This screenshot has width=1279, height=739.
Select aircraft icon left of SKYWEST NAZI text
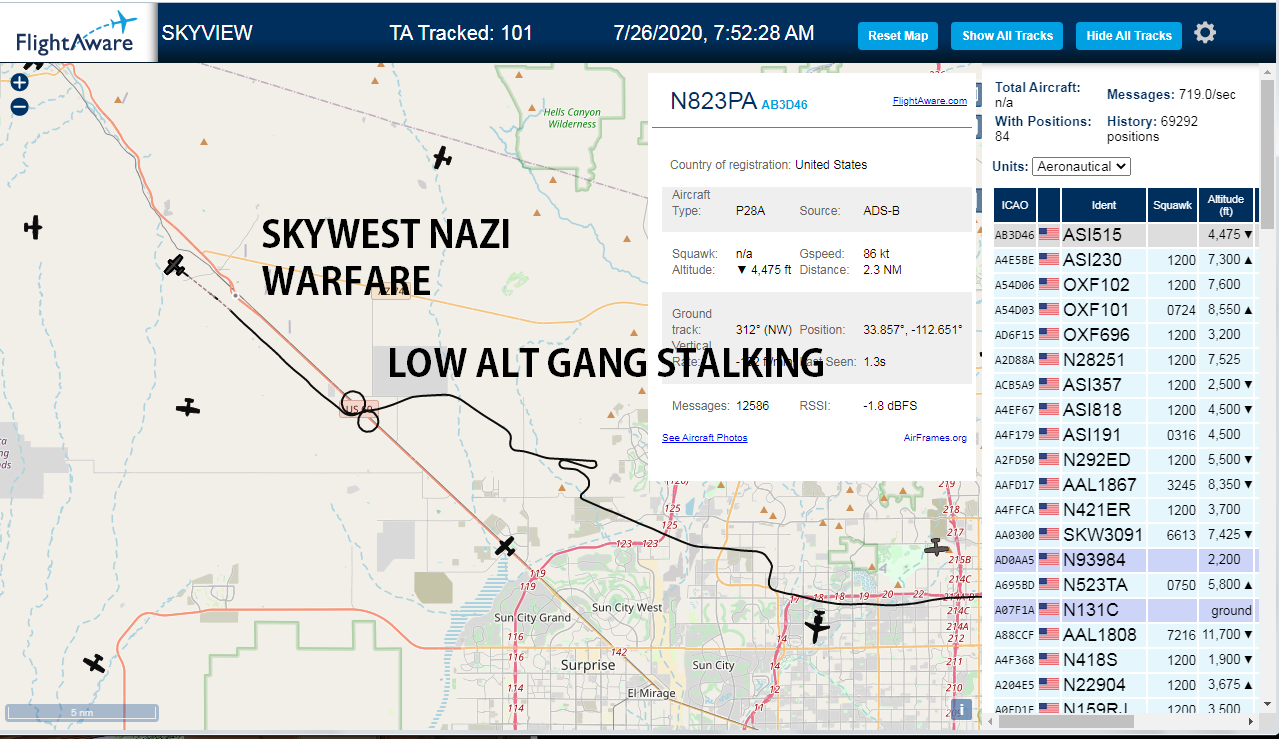coord(176,265)
